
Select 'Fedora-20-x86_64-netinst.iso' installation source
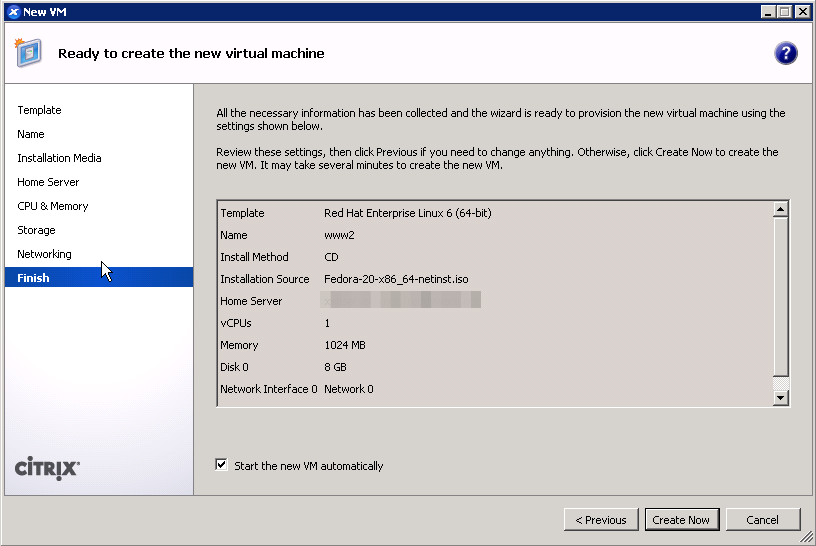point(396,279)
